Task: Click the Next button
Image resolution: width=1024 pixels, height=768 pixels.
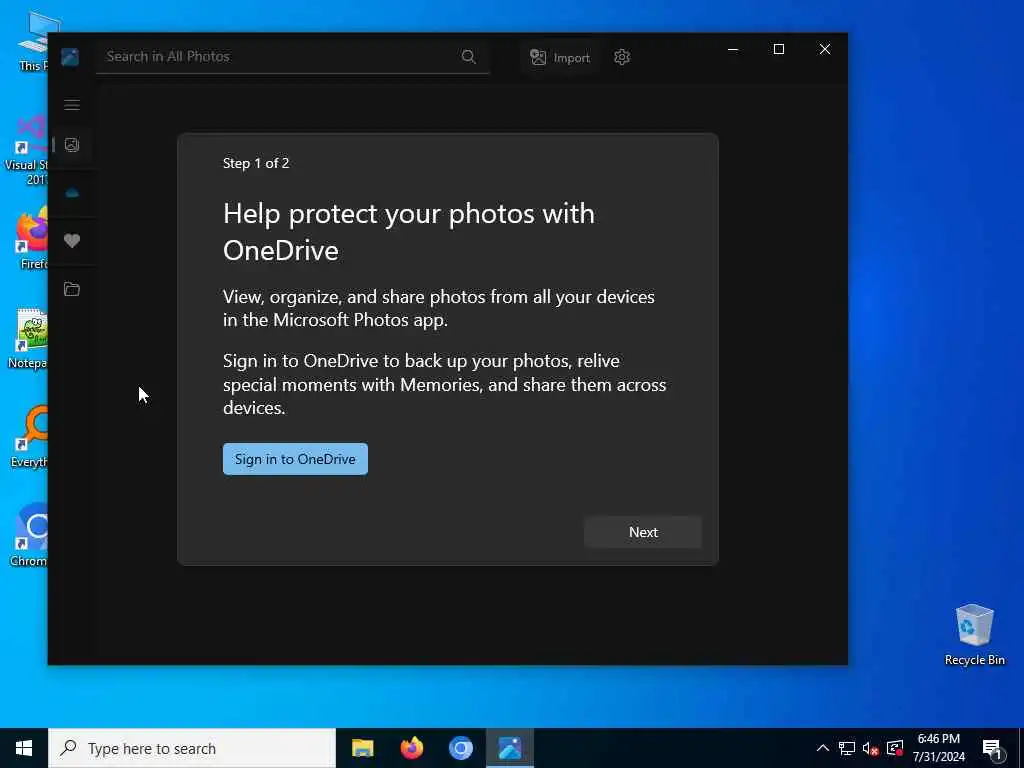Action: pos(643,532)
